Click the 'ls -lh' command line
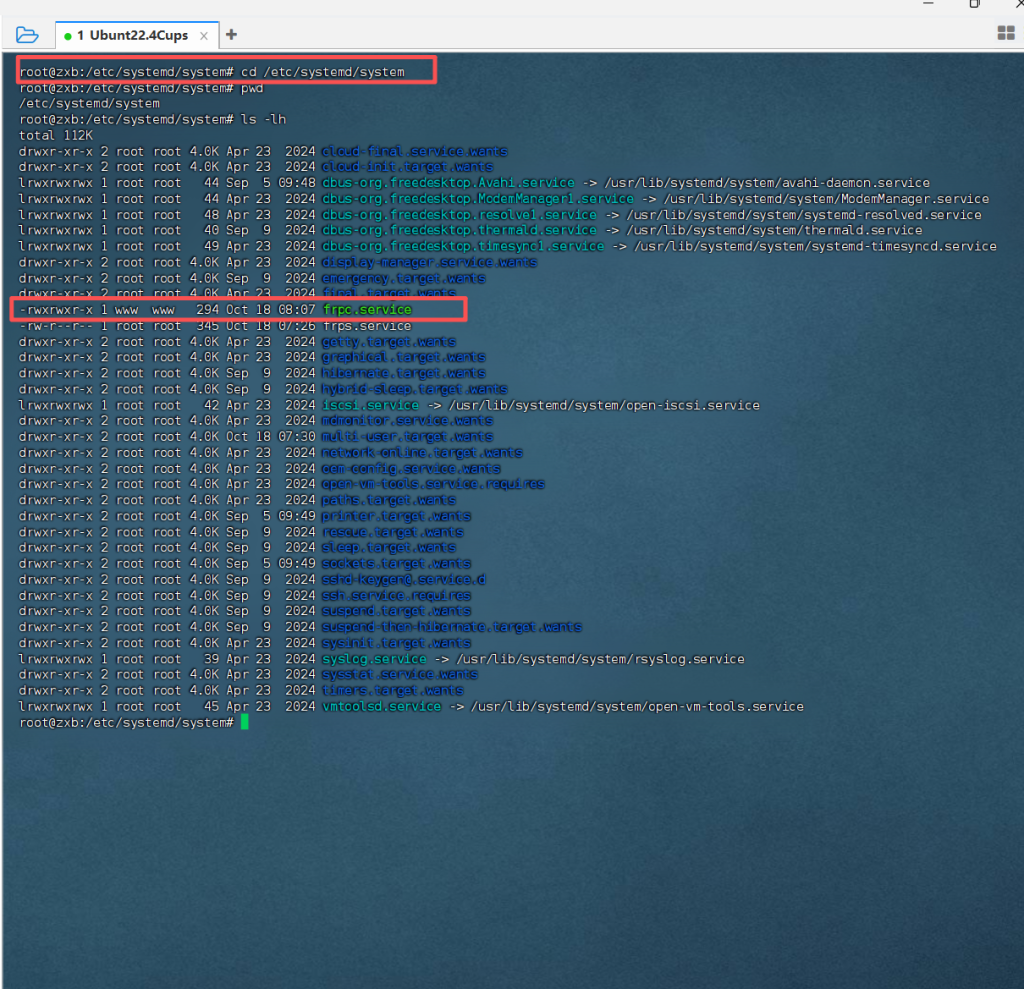Viewport: 1024px width, 989px height. 263,119
